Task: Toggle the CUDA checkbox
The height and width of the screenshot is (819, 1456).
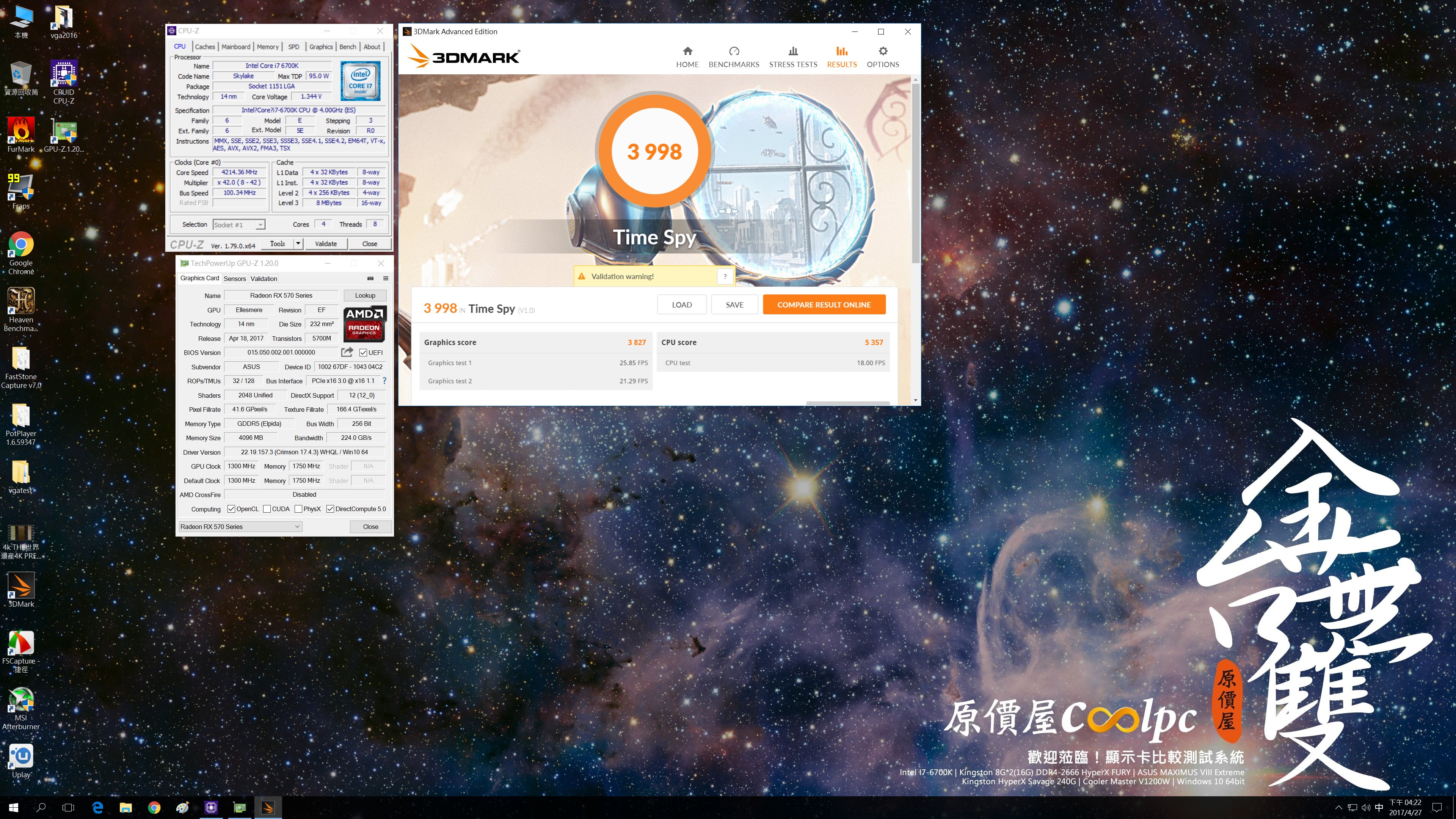Action: click(x=267, y=509)
